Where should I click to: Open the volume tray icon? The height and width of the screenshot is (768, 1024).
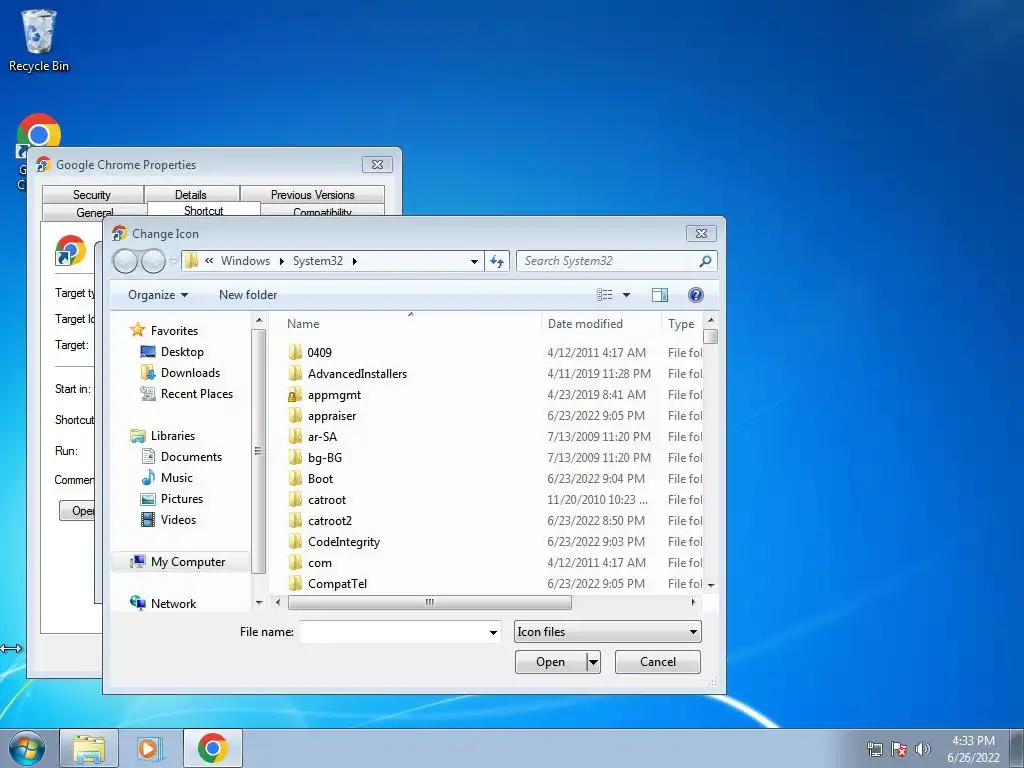coord(923,749)
